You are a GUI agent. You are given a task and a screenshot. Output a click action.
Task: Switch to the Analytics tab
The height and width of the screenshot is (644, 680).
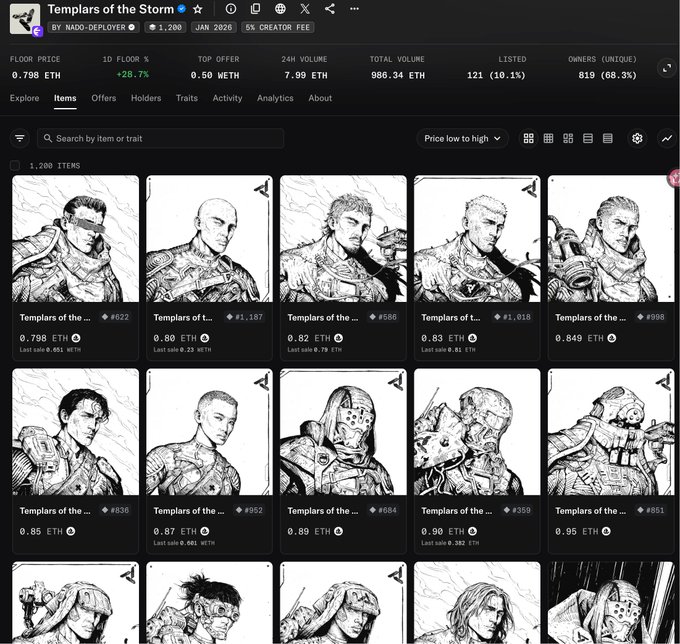[275, 98]
